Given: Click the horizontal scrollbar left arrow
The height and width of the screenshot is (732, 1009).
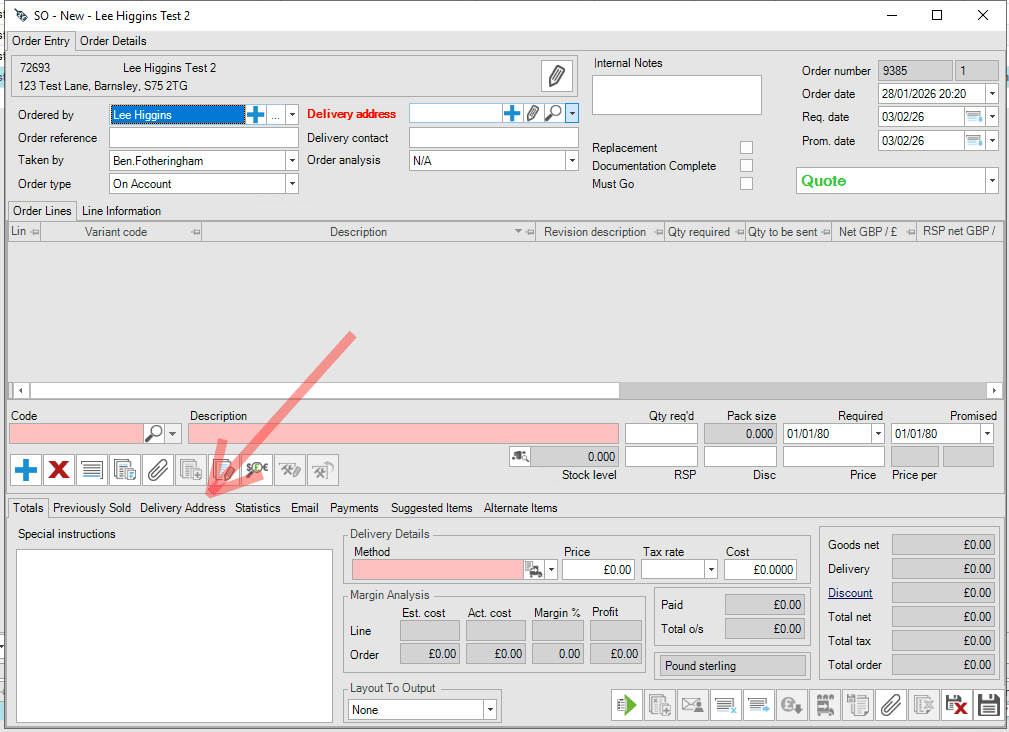Looking at the screenshot, I should (21, 390).
